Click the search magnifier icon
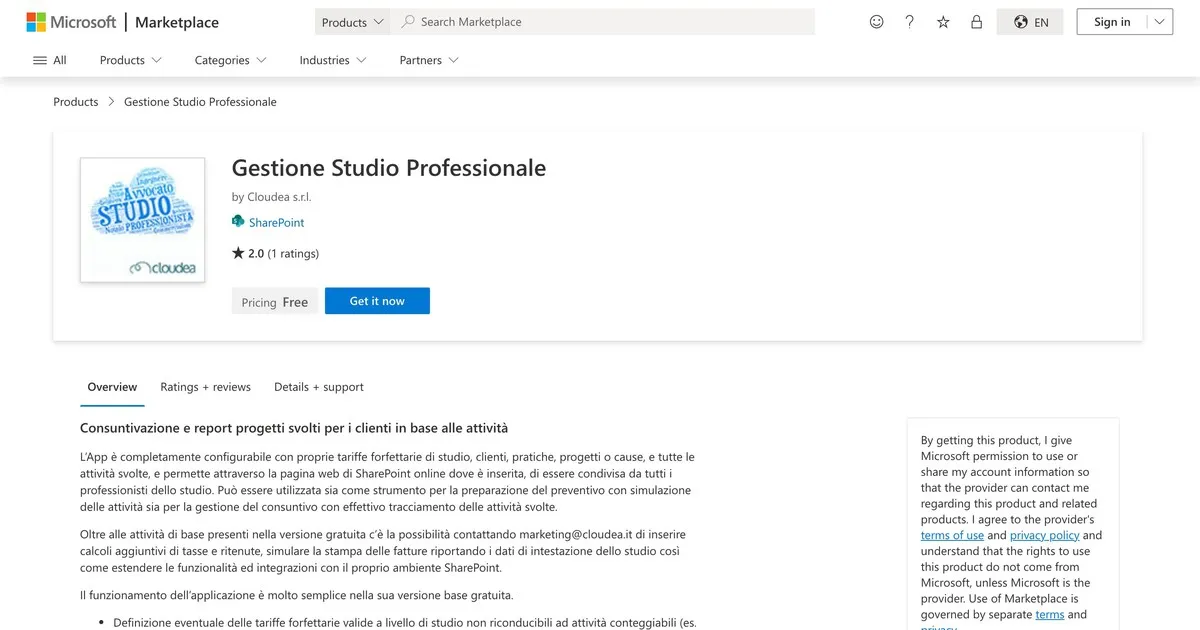The image size is (1200, 630). click(x=407, y=21)
